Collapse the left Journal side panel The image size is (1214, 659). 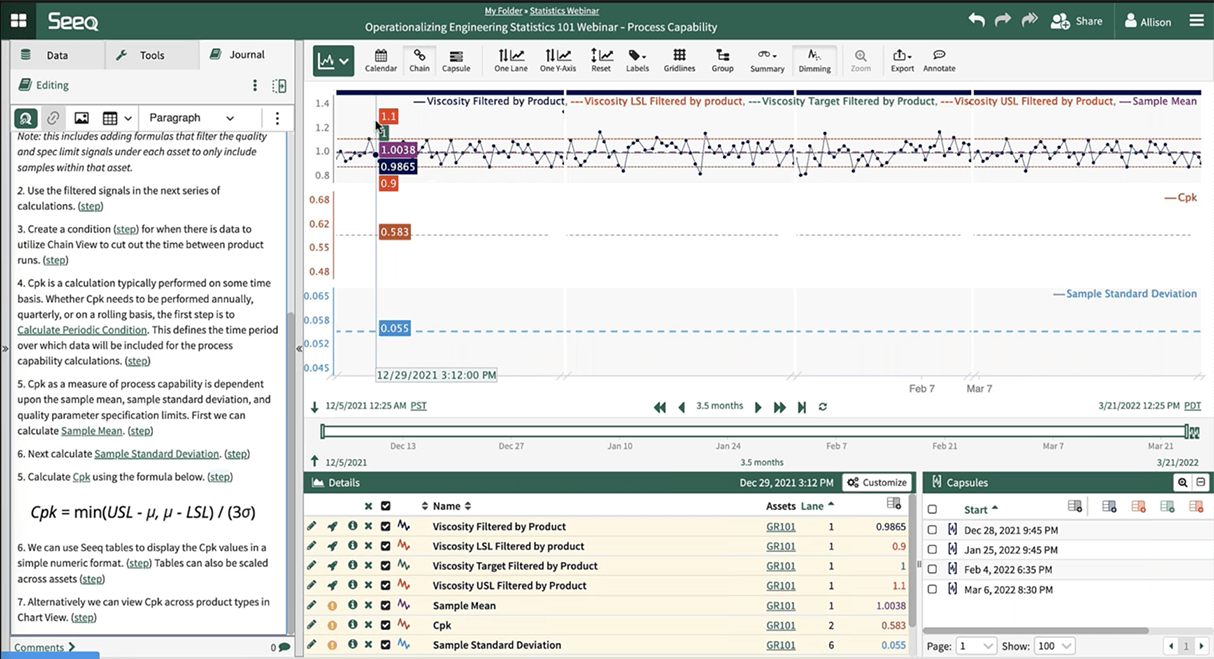tap(299, 349)
